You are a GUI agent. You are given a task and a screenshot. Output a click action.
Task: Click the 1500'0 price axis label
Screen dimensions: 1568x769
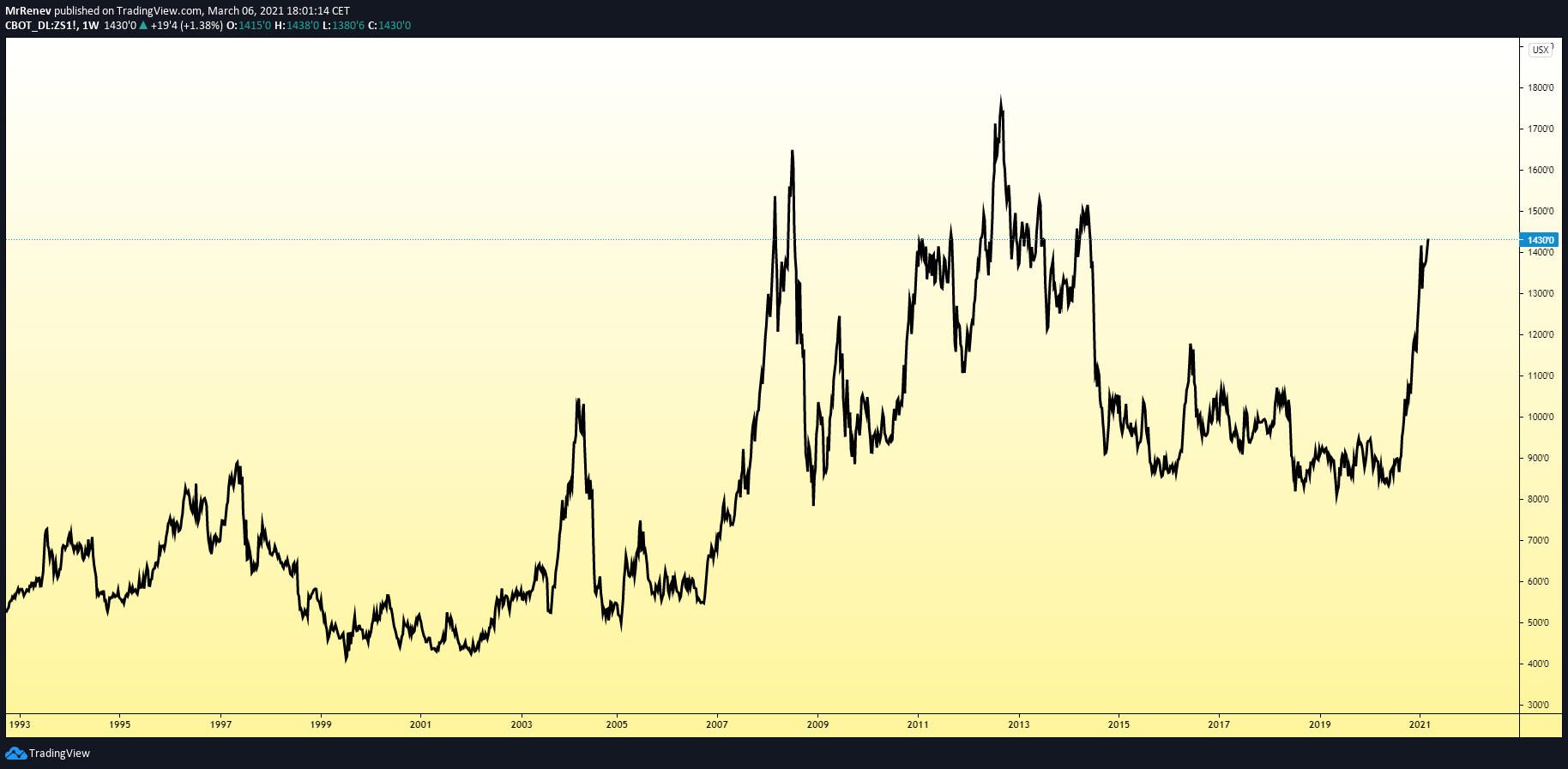pos(1541,211)
